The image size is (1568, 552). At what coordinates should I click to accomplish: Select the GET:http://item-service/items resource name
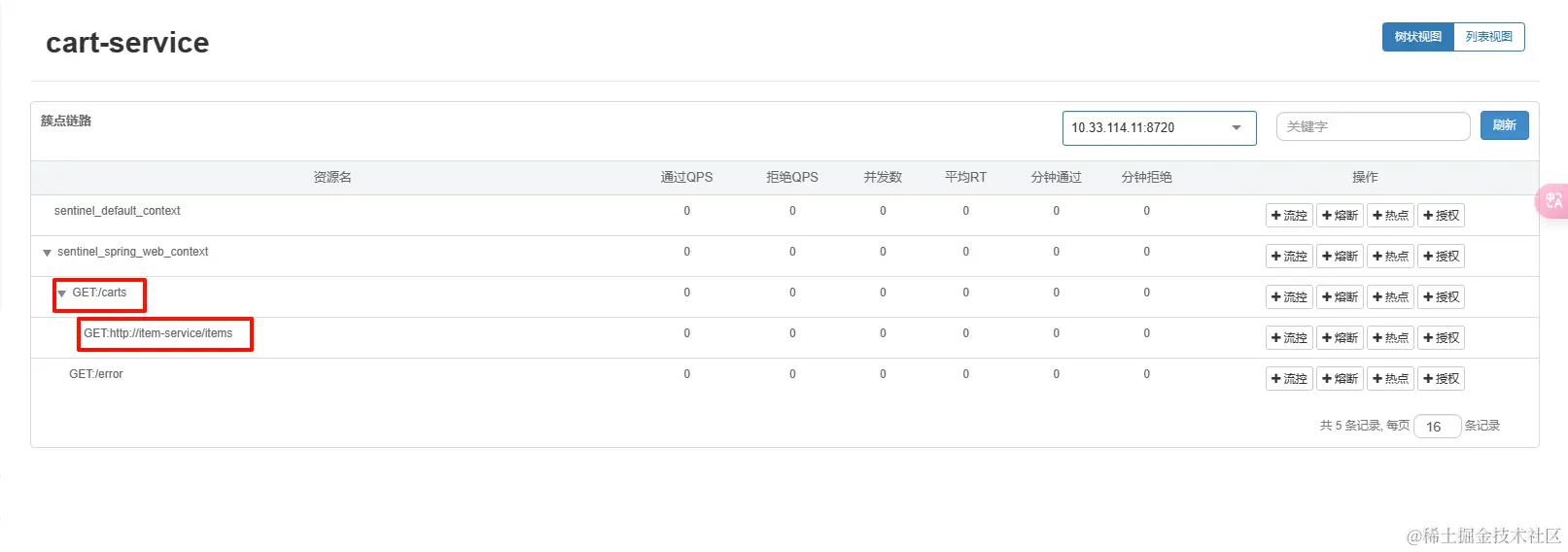coord(157,333)
